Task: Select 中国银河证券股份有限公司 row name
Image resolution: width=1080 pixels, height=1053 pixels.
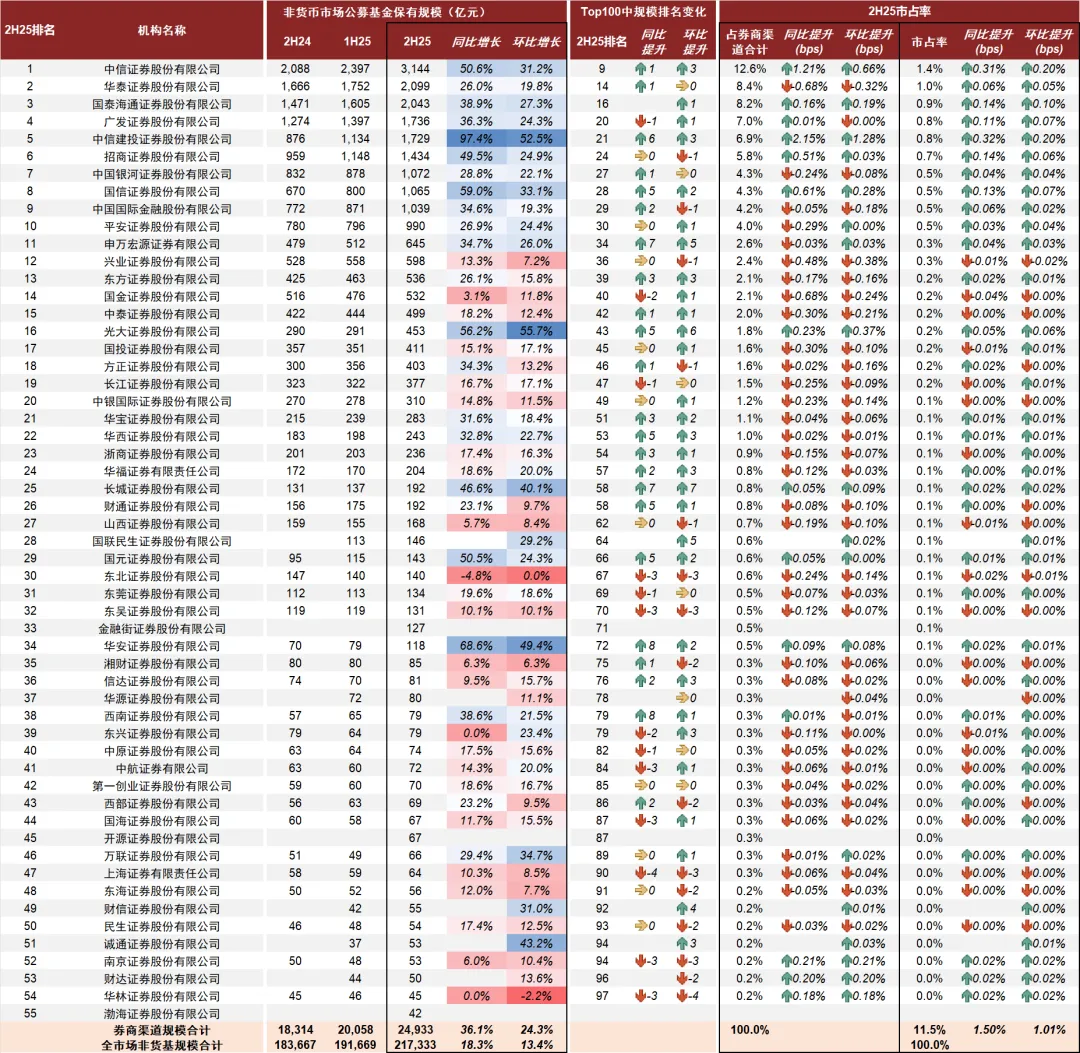Action: (162, 174)
